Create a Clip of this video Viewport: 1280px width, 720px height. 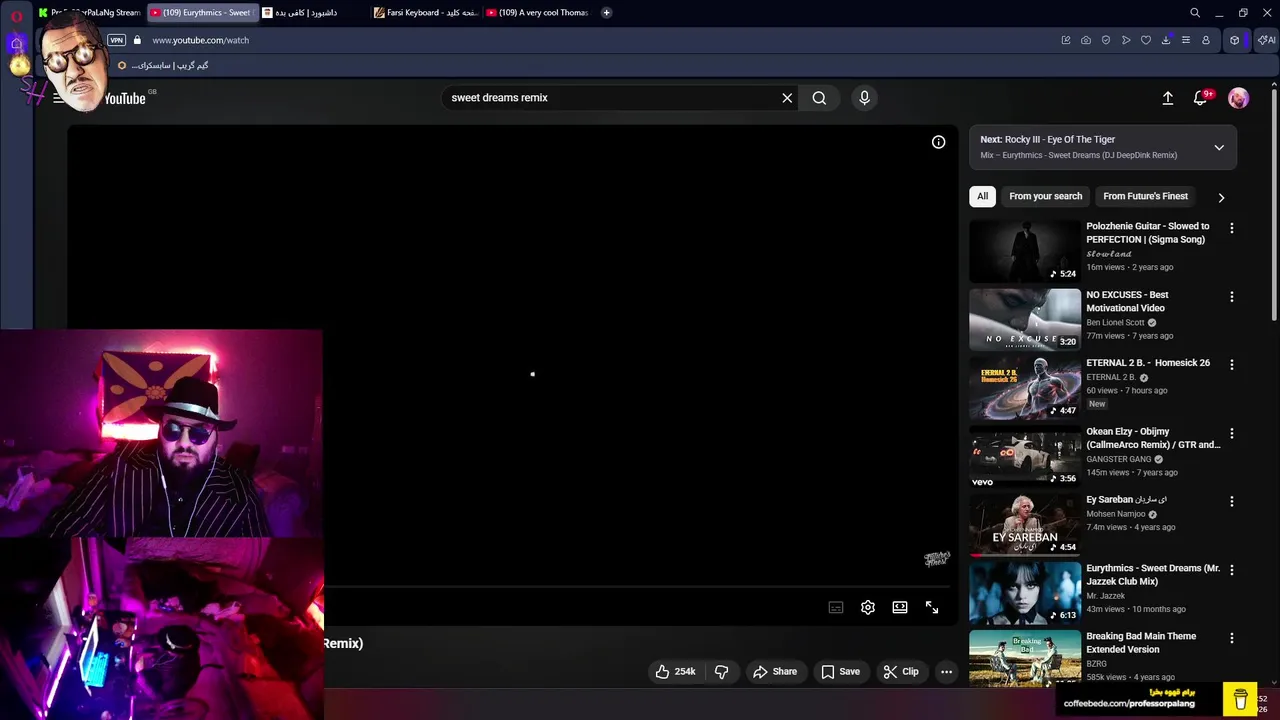901,672
